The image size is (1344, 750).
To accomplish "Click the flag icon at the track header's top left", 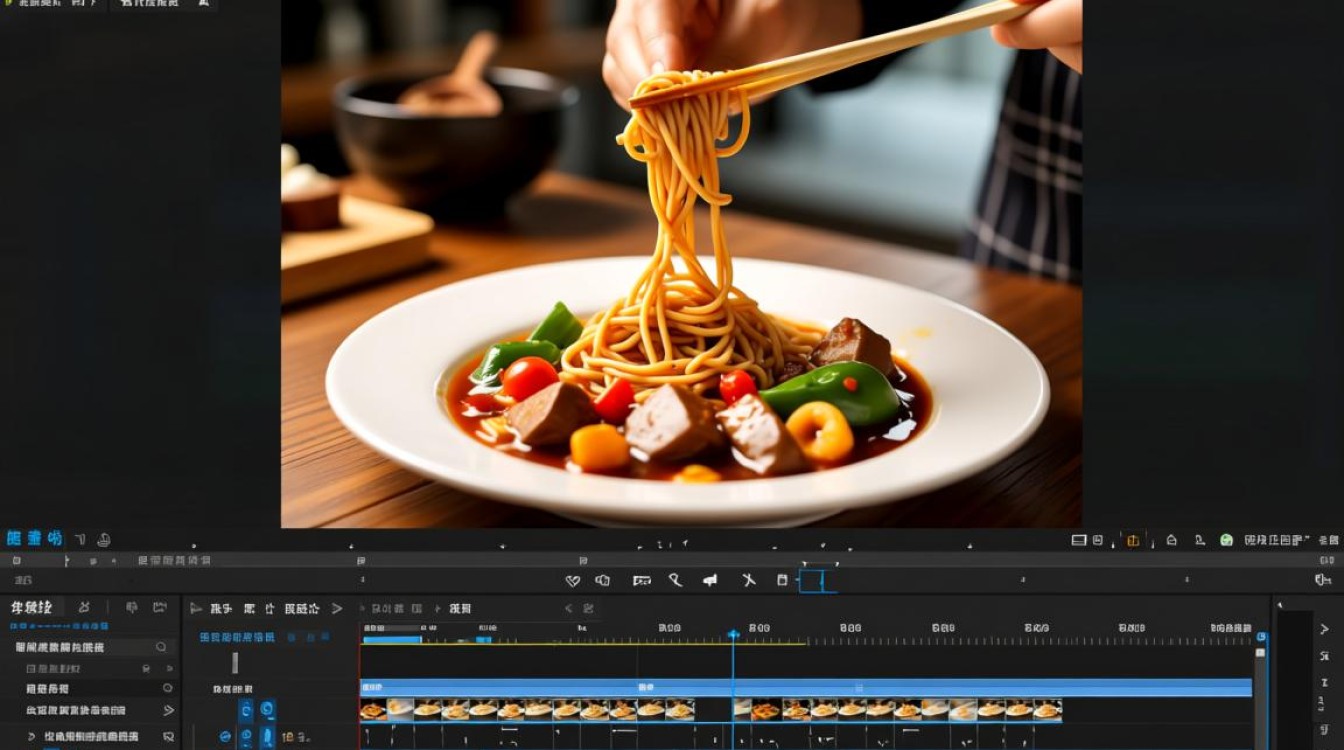I will tap(196, 608).
